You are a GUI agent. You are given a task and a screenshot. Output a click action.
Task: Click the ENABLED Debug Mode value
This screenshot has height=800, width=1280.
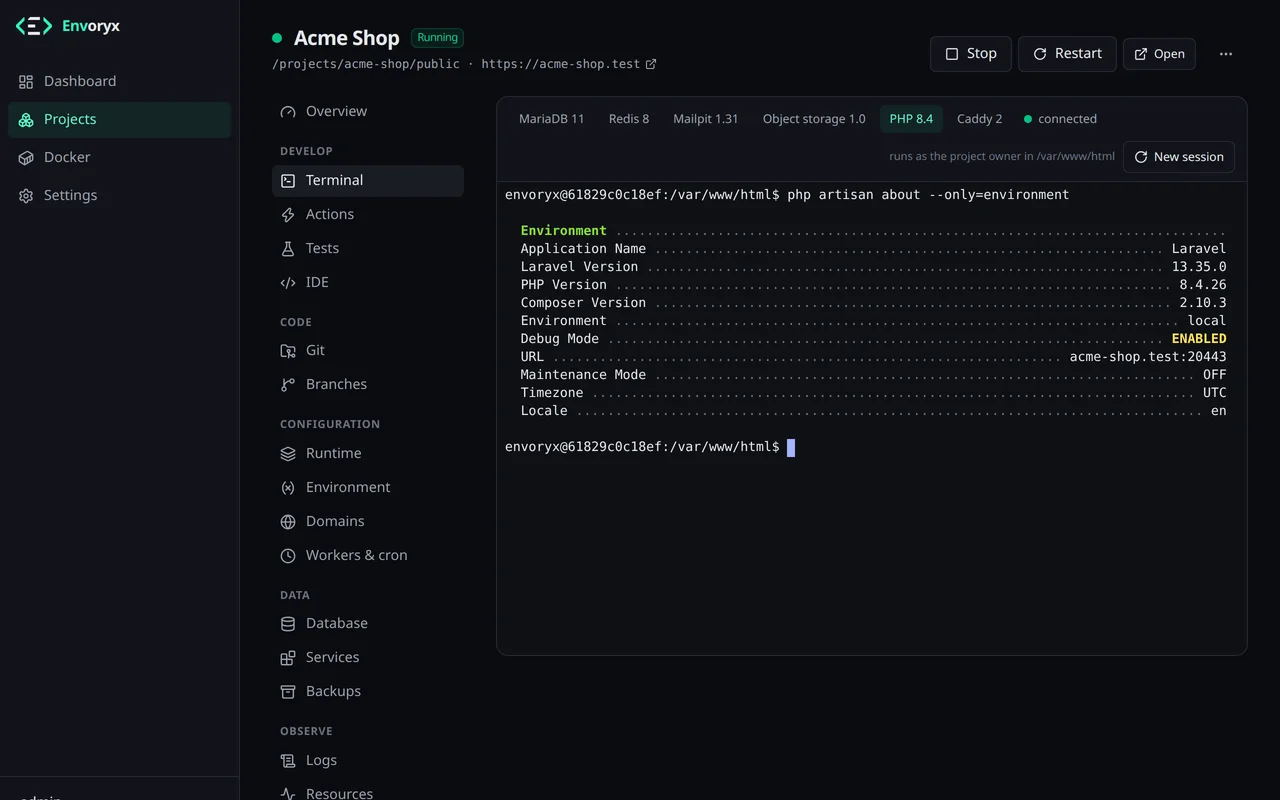(x=1199, y=339)
